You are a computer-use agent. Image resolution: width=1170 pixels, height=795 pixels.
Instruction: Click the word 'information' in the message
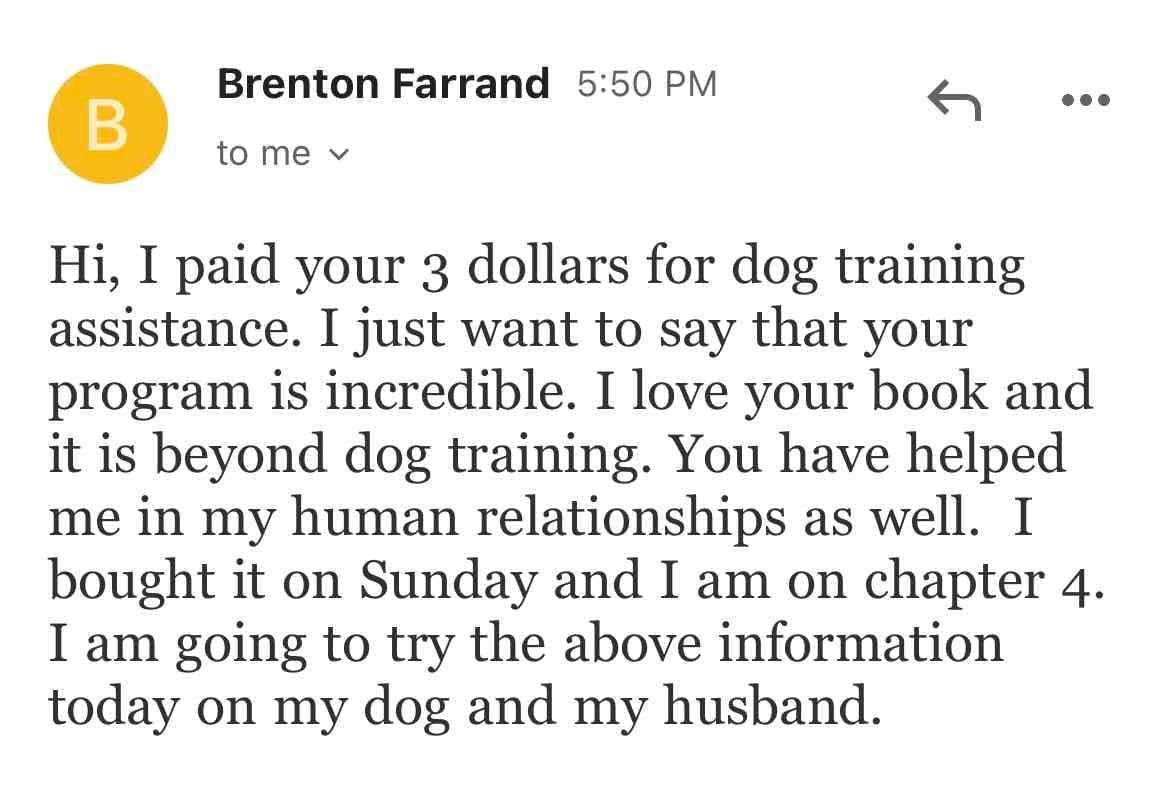click(x=860, y=644)
